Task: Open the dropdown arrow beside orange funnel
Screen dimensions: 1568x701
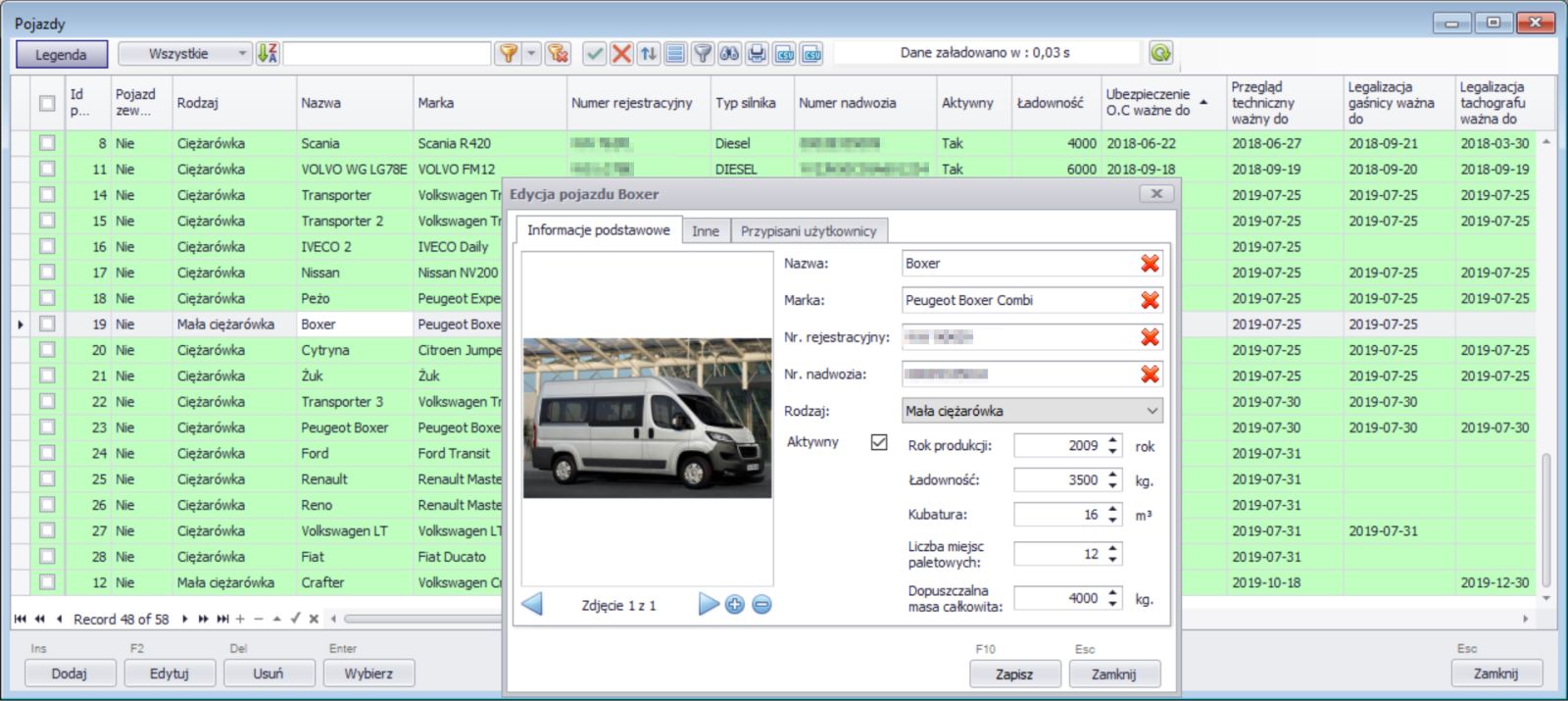Action: click(x=532, y=54)
